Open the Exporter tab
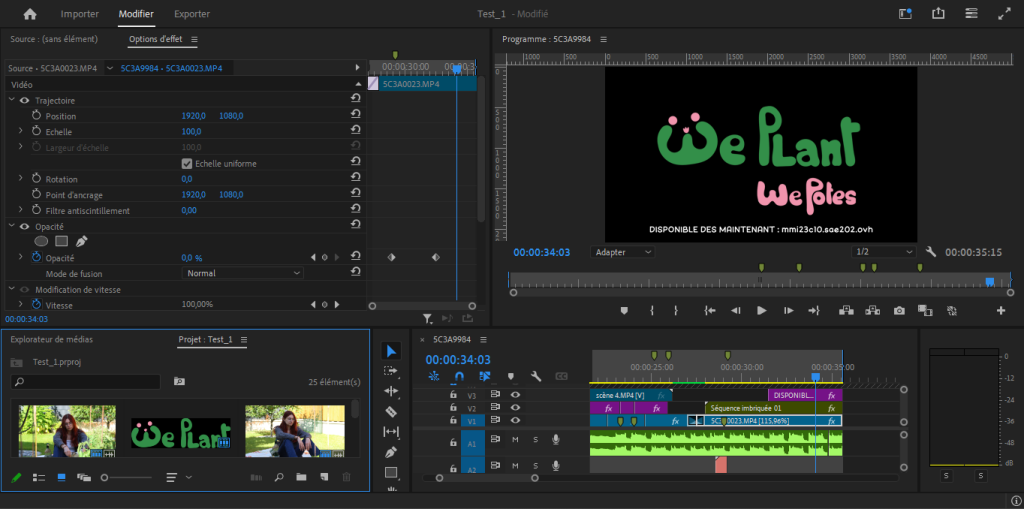1024x509 pixels. (x=192, y=14)
